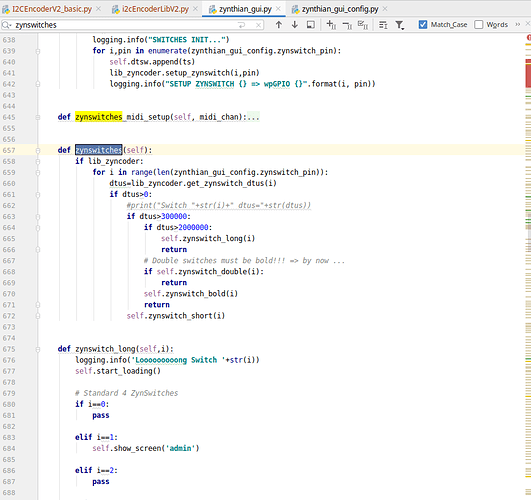This screenshot has width=531, height=500.
Task: Enable the Words checkbox
Action: [479, 24]
